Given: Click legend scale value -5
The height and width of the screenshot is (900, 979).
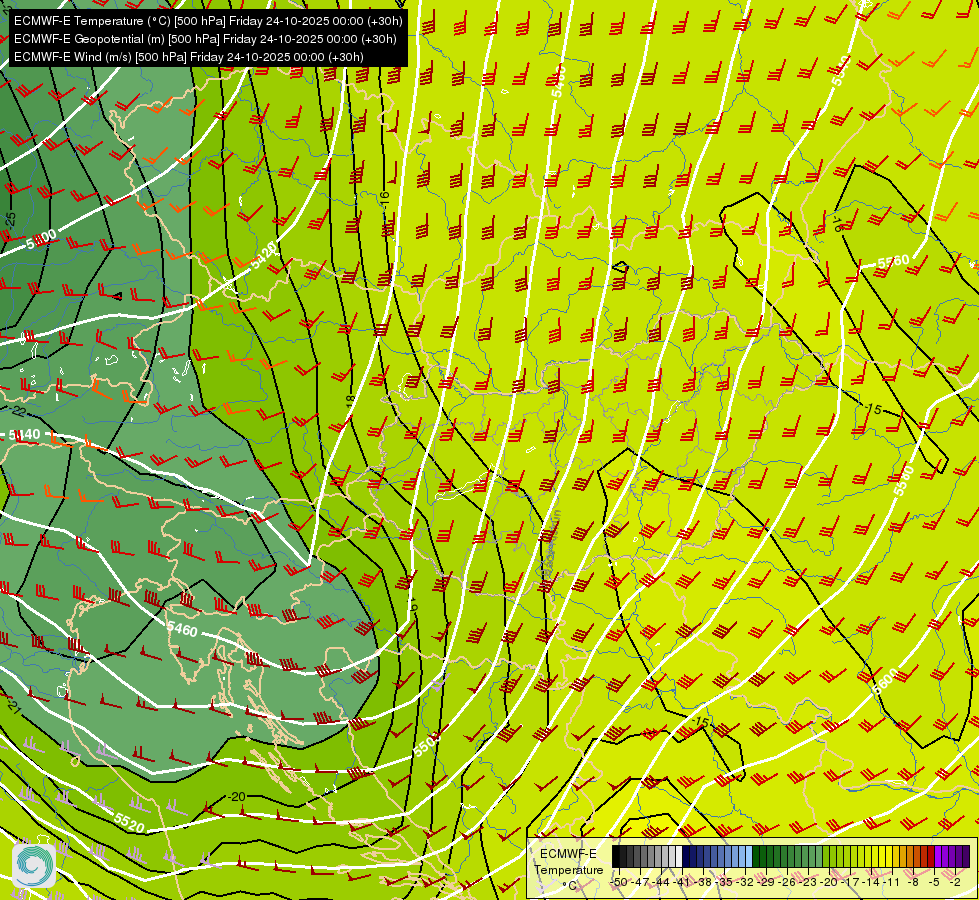Looking at the screenshot, I should coord(935,882).
